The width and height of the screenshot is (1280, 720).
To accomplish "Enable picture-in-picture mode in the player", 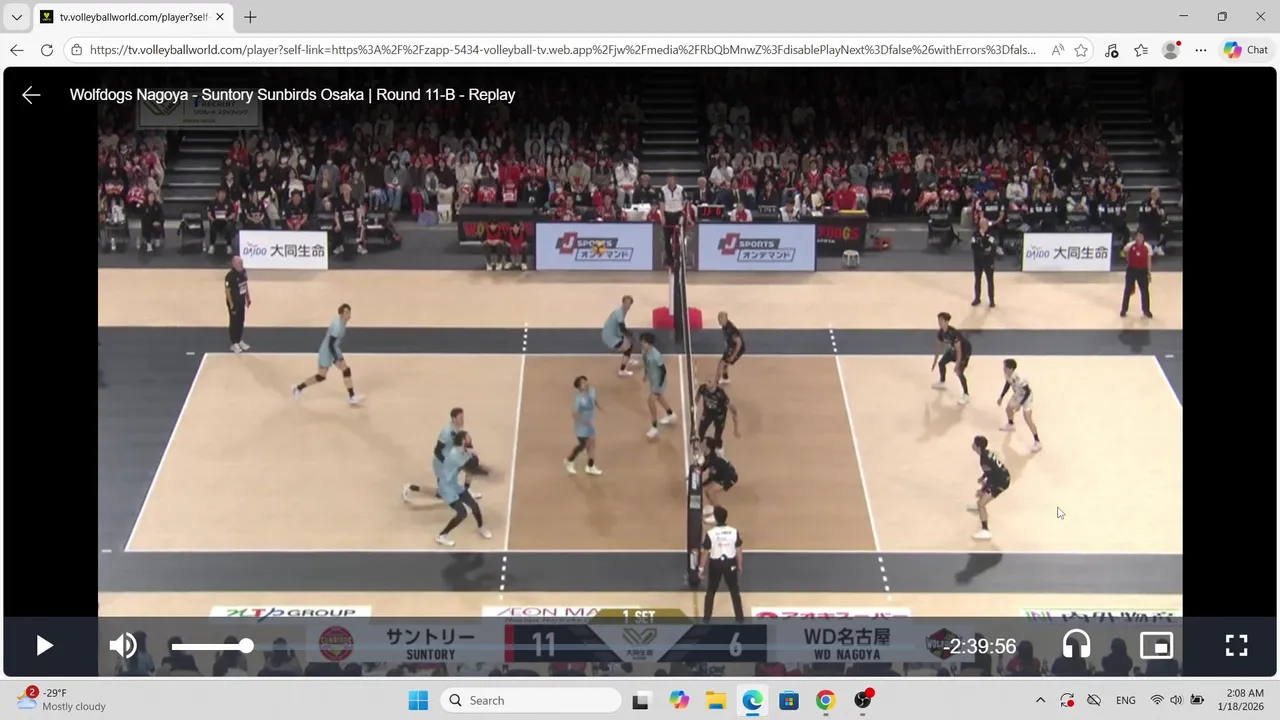I will coord(1156,645).
